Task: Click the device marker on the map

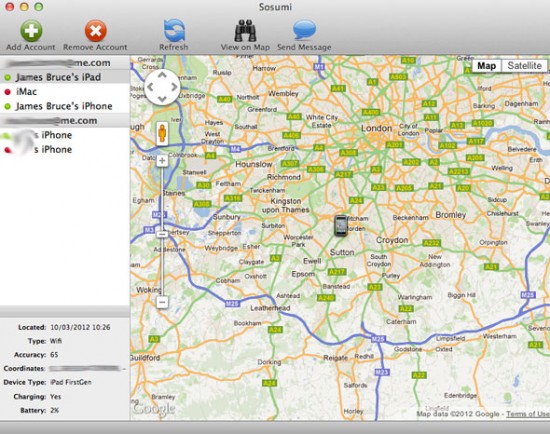Action: click(341, 225)
